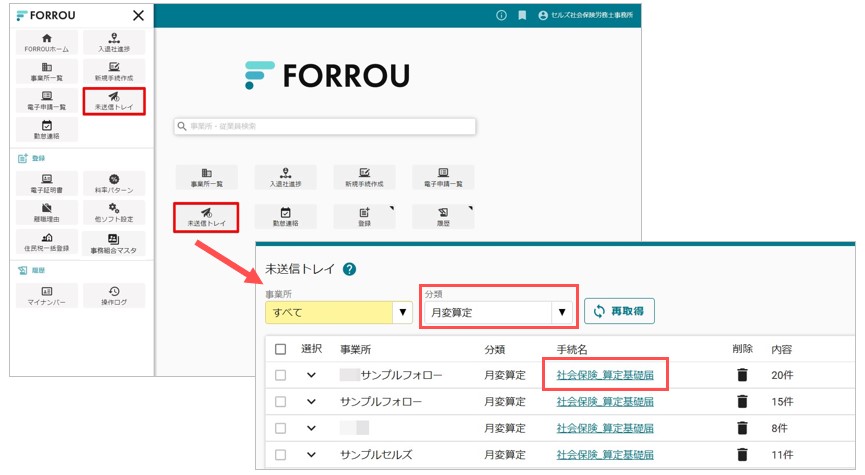This screenshot has height=475, width=865.
Task: Expand the chevron in the 8件 row
Action: tap(311, 428)
